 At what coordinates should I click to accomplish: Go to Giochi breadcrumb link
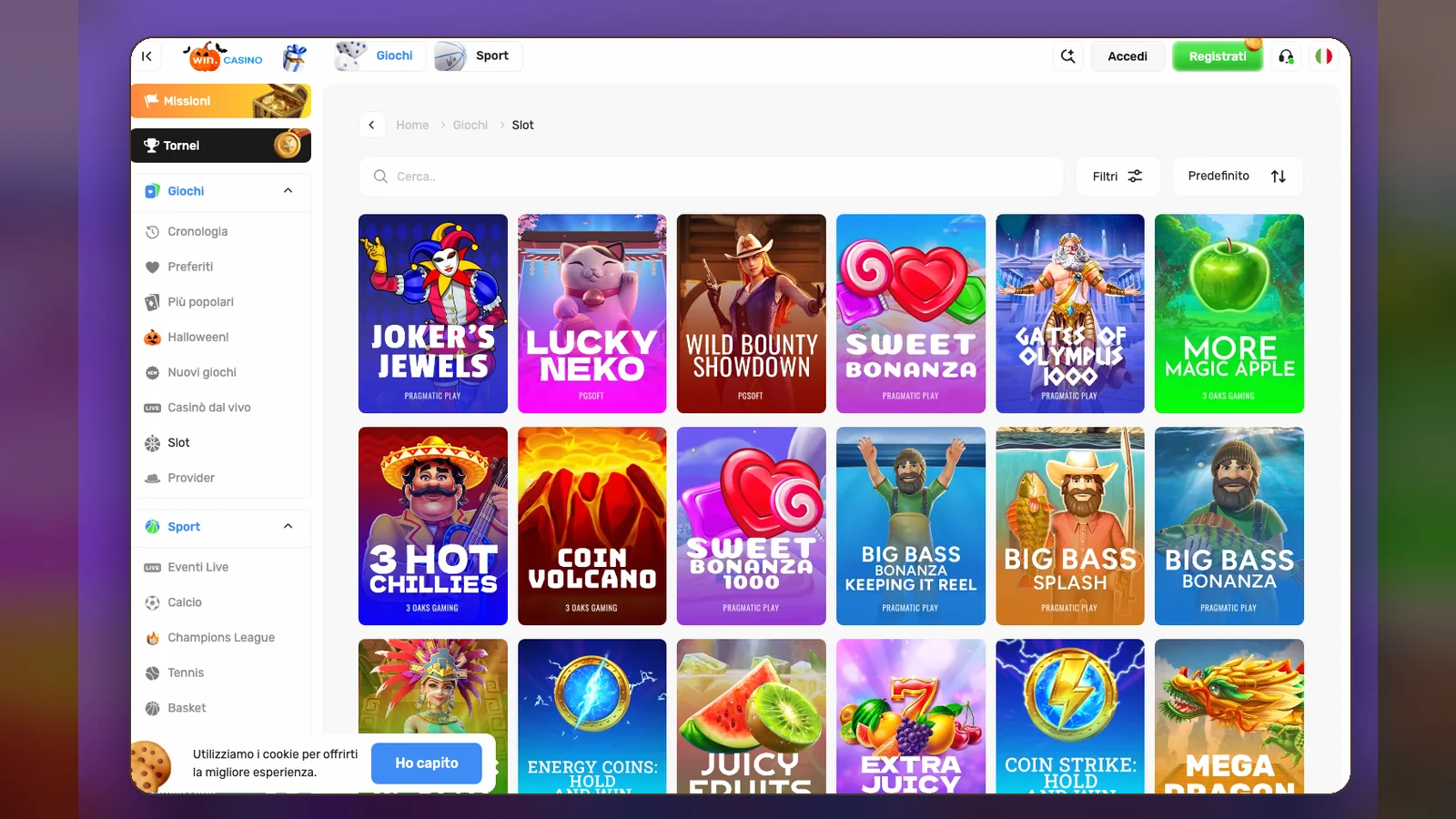(x=470, y=125)
